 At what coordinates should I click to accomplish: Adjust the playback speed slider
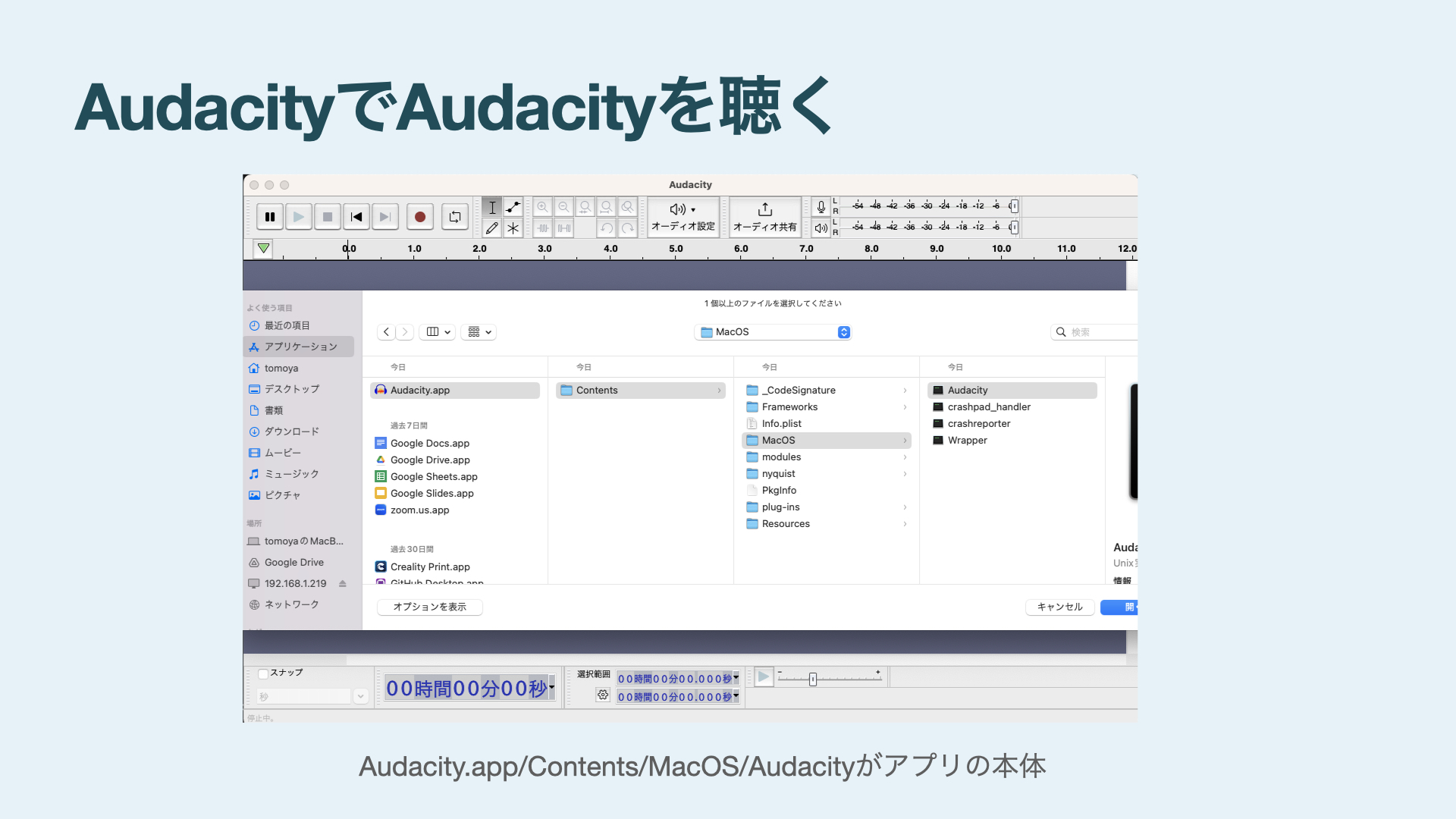coord(812,679)
